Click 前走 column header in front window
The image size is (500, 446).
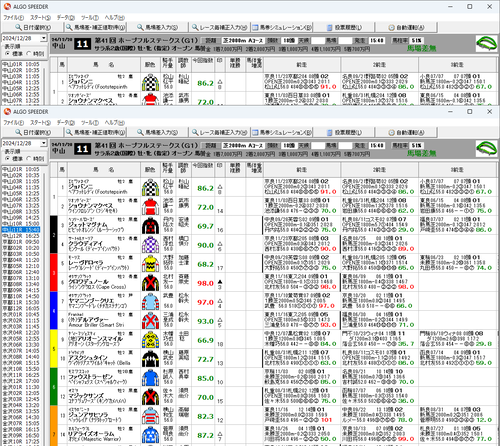302,170
